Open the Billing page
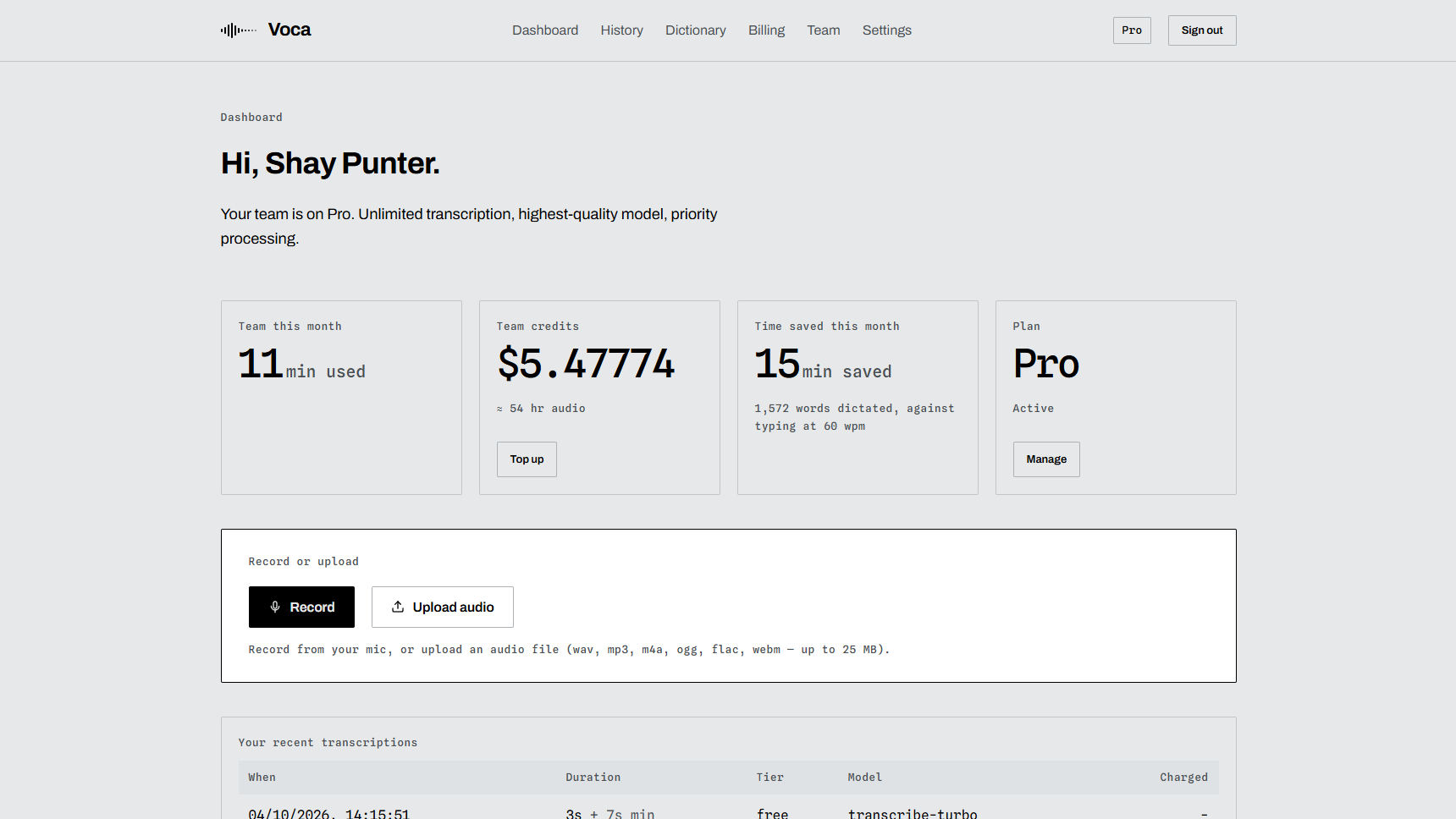Screen dimensions: 1456x819 point(767,30)
